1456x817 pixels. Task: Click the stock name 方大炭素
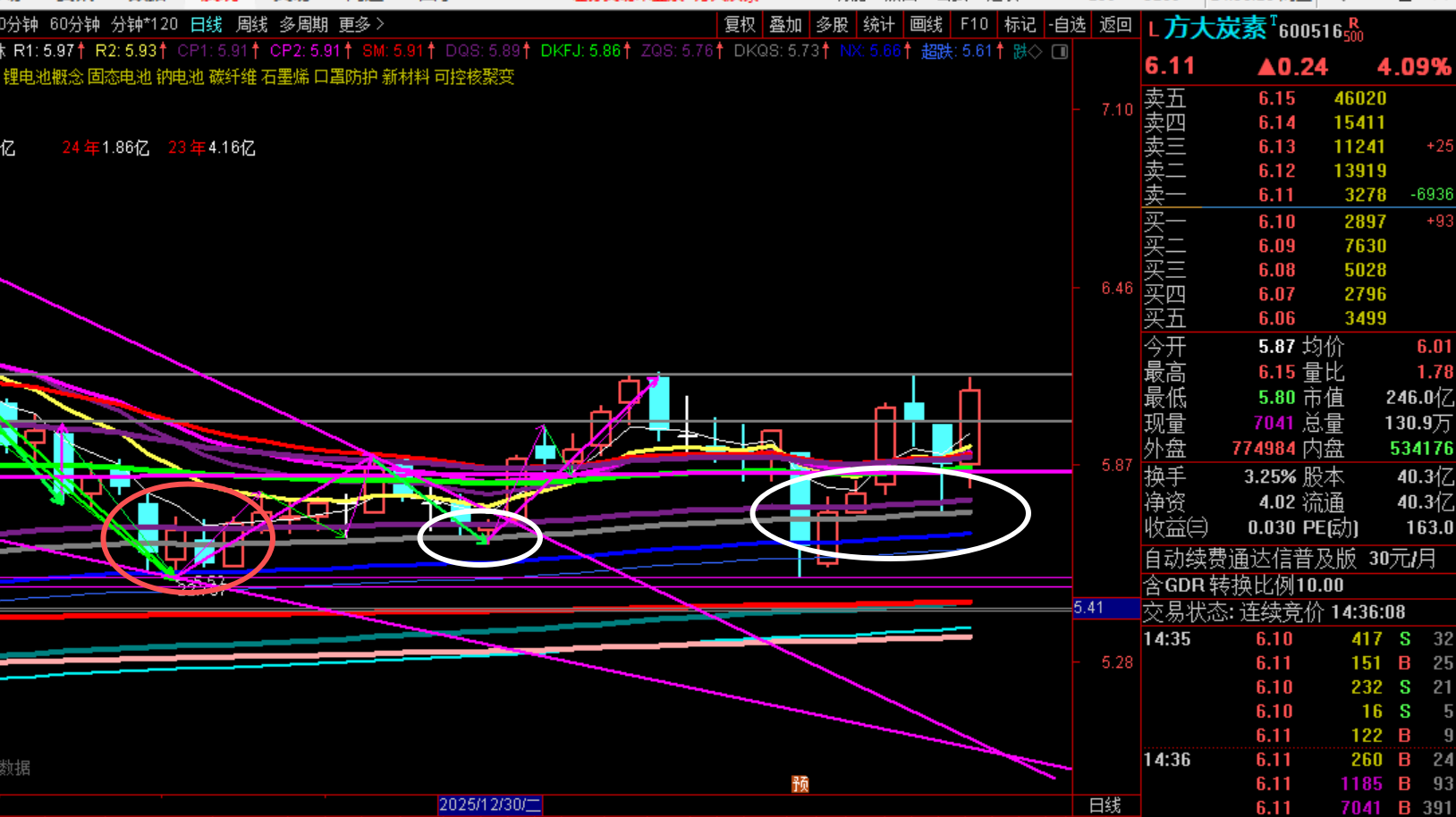[1215, 29]
